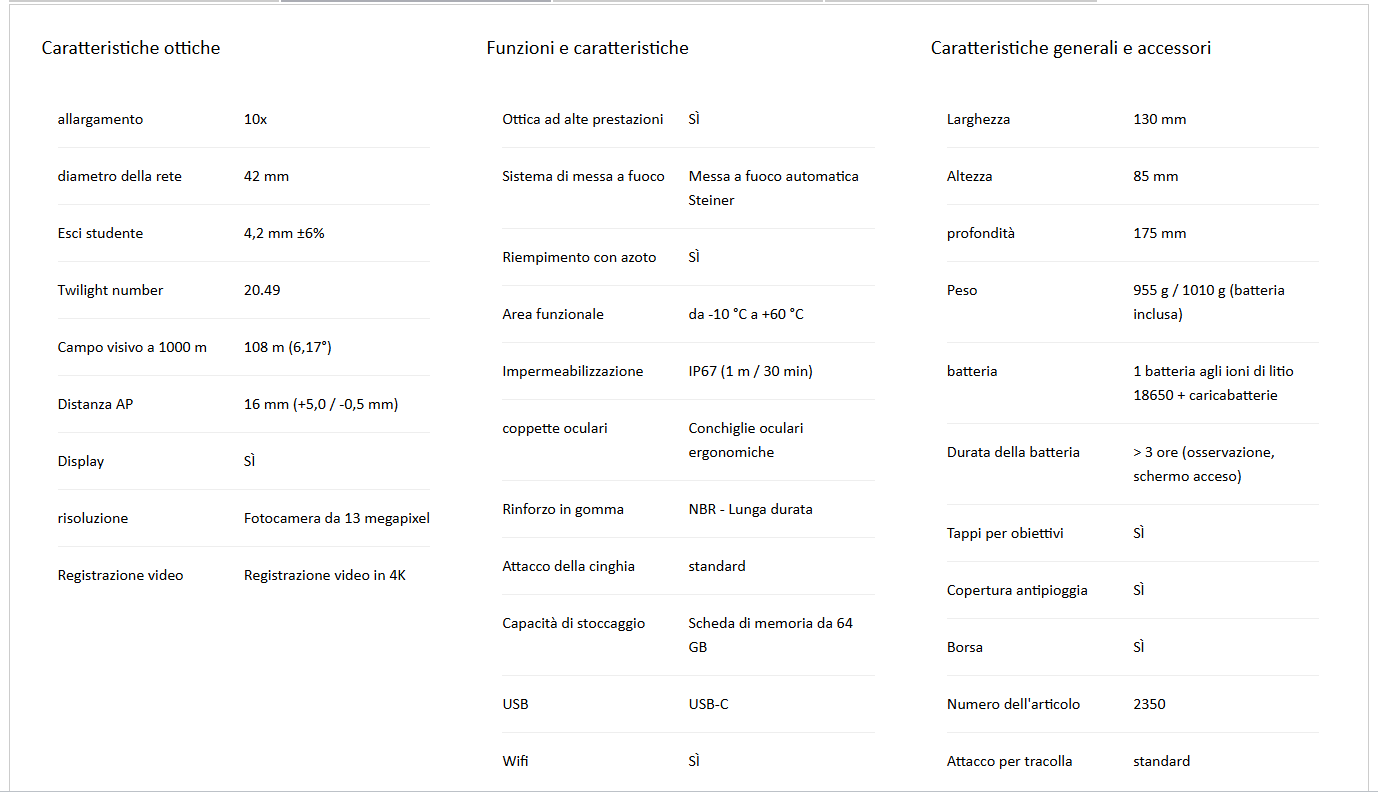Select "Sistema di messa a fuoco" label
The image size is (1378, 798).
point(583,176)
